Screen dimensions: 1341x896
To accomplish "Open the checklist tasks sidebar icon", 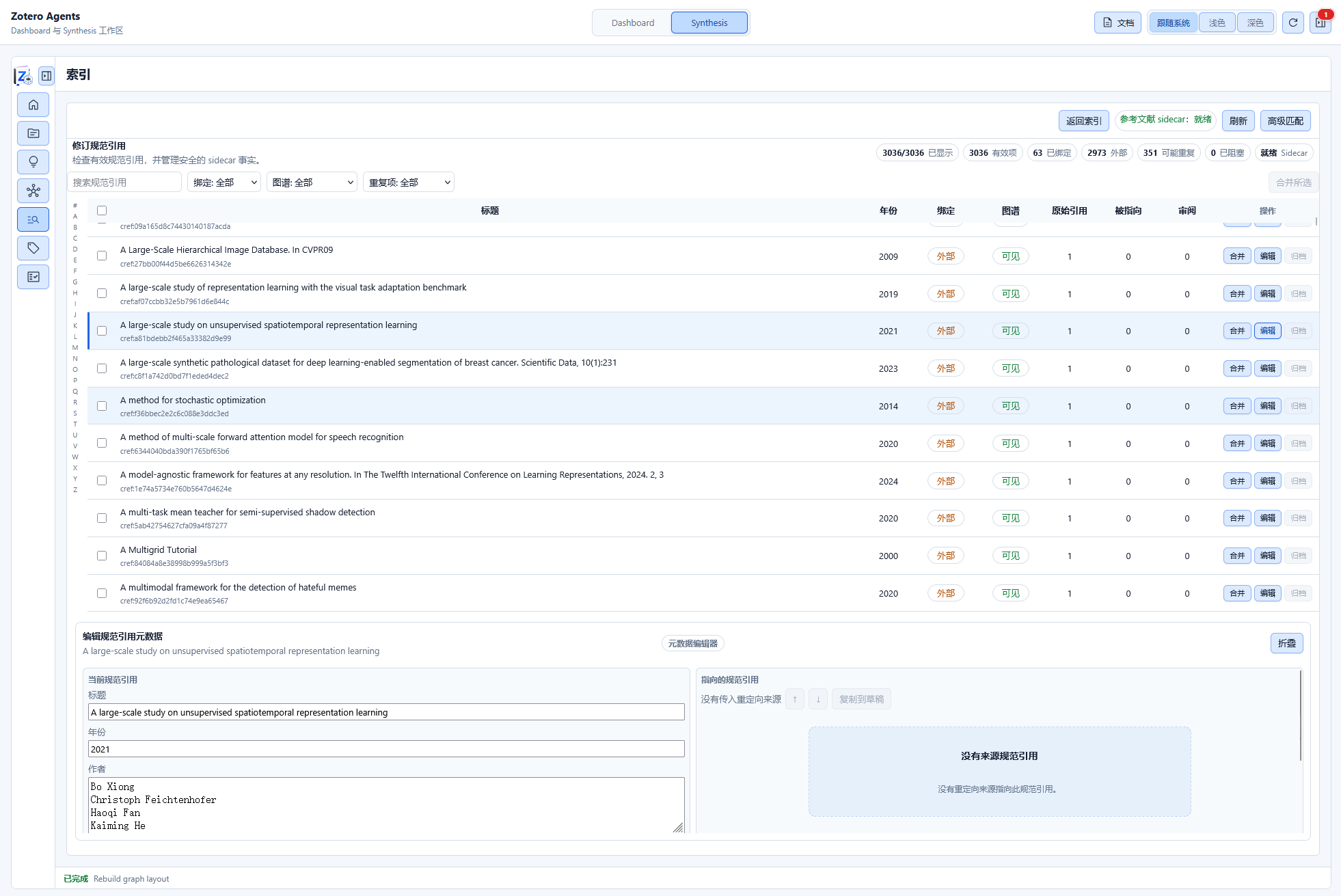I will pyautogui.click(x=33, y=277).
